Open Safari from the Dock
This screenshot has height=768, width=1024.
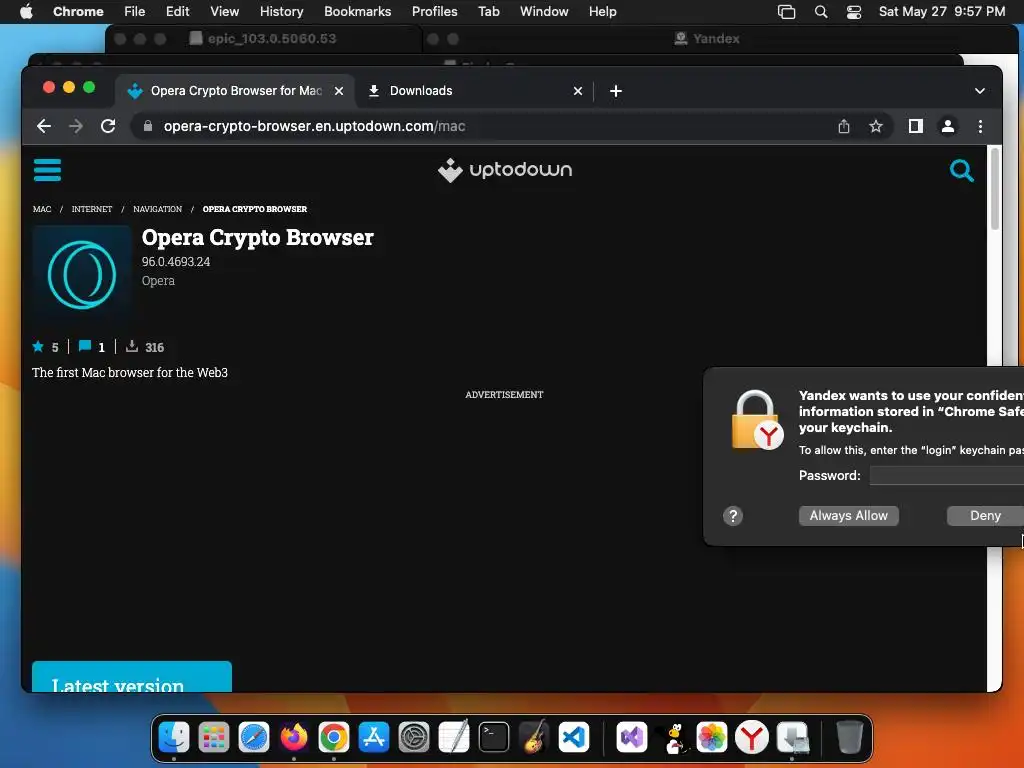click(x=253, y=737)
